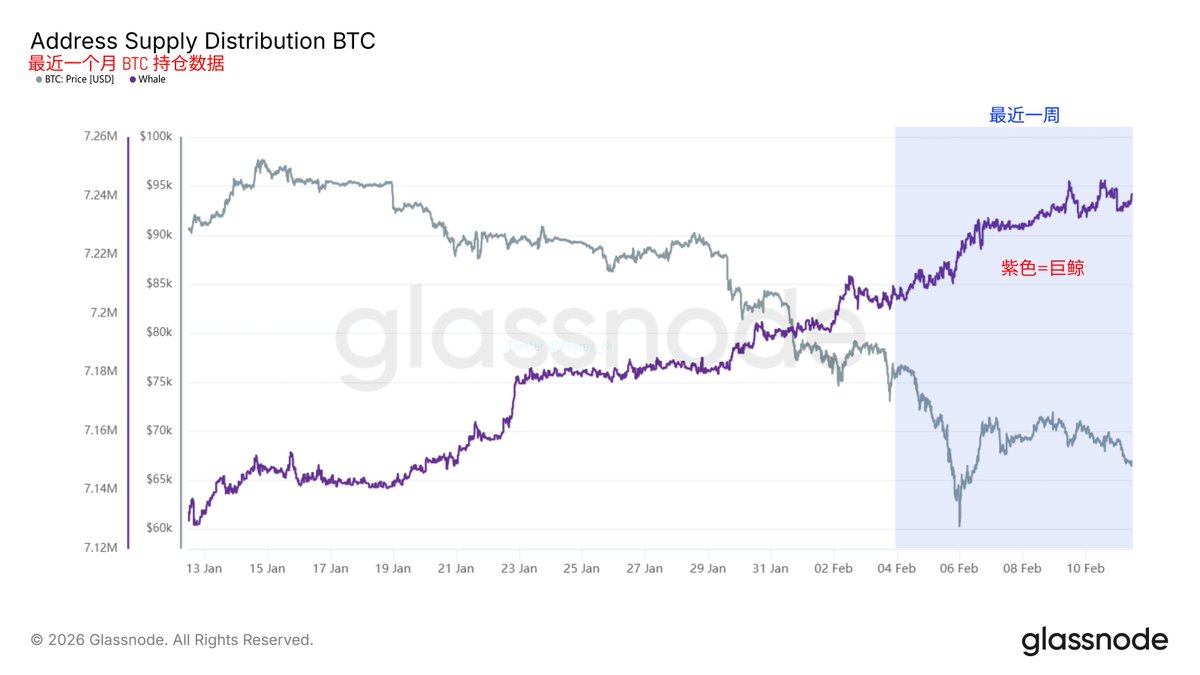Image resolution: width=1200 pixels, height=675 pixels.
Task: Click the purple Whale legend dot
Action: tap(132, 80)
